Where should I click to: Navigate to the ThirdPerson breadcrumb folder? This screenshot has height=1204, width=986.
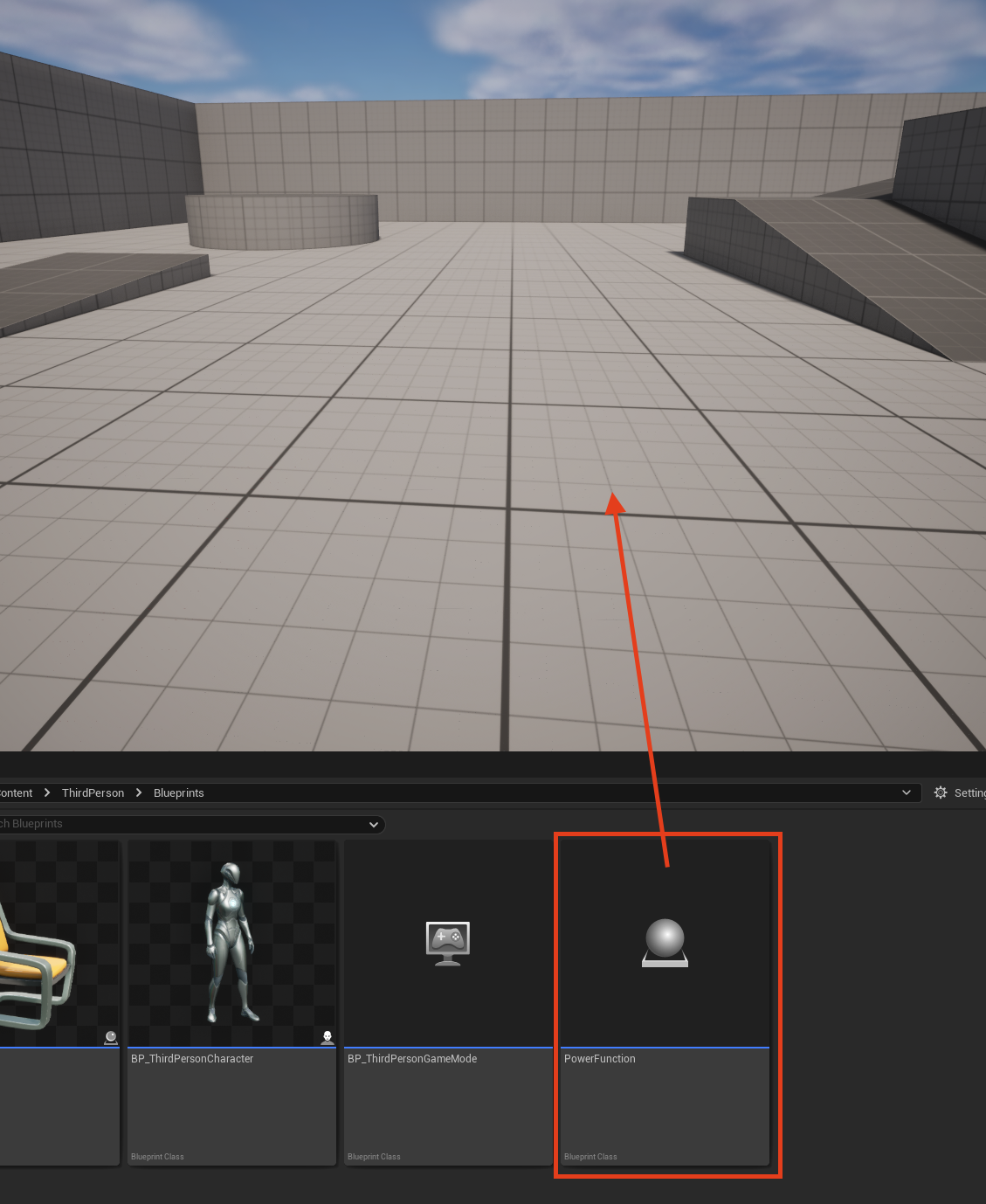93,792
